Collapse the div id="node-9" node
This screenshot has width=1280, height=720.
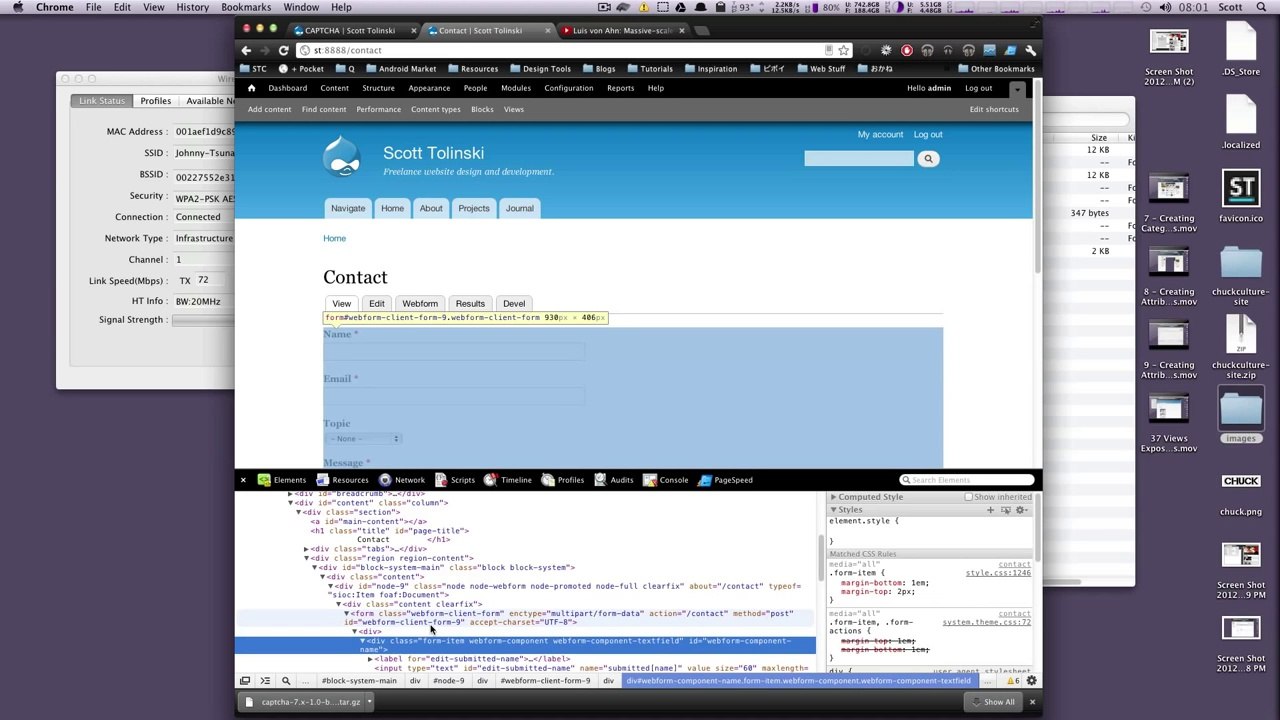330,586
